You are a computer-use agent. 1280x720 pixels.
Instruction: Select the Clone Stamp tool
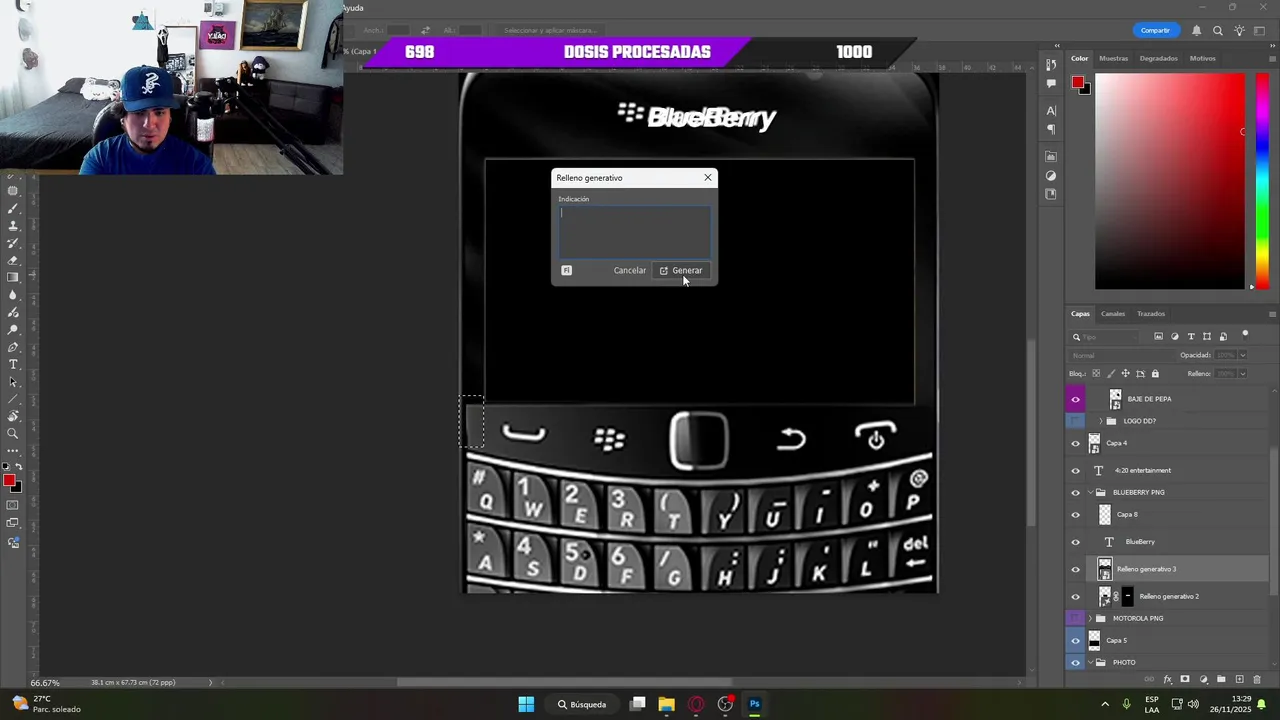pos(13,226)
